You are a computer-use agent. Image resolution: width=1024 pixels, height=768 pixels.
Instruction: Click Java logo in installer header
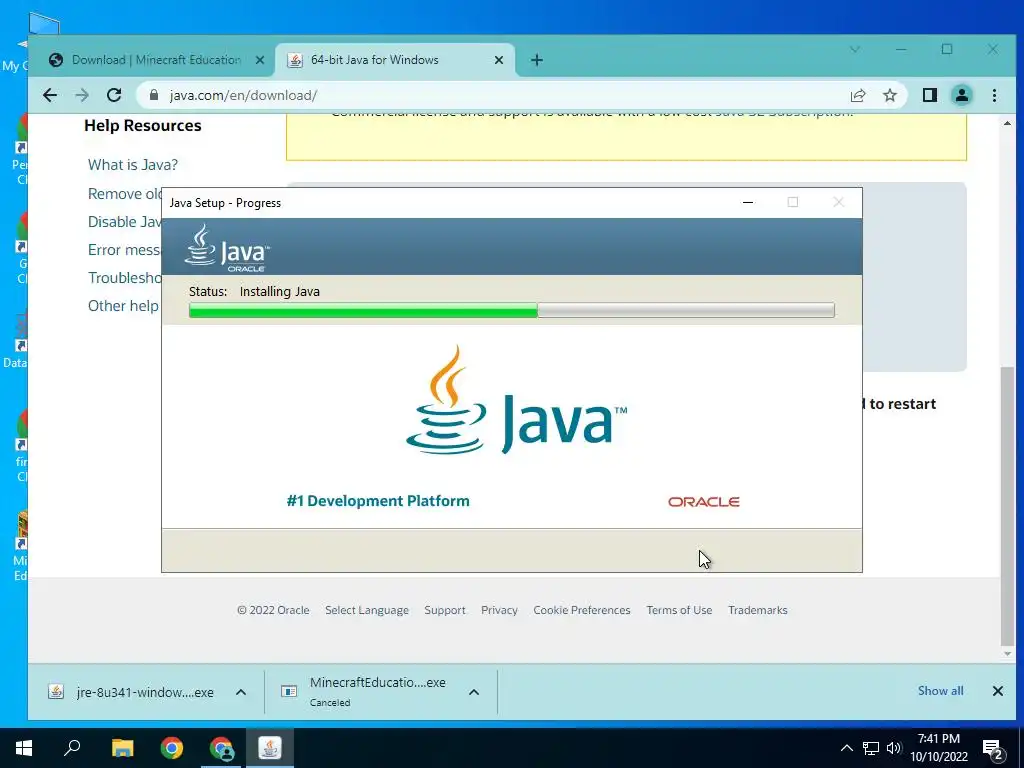[227, 248]
